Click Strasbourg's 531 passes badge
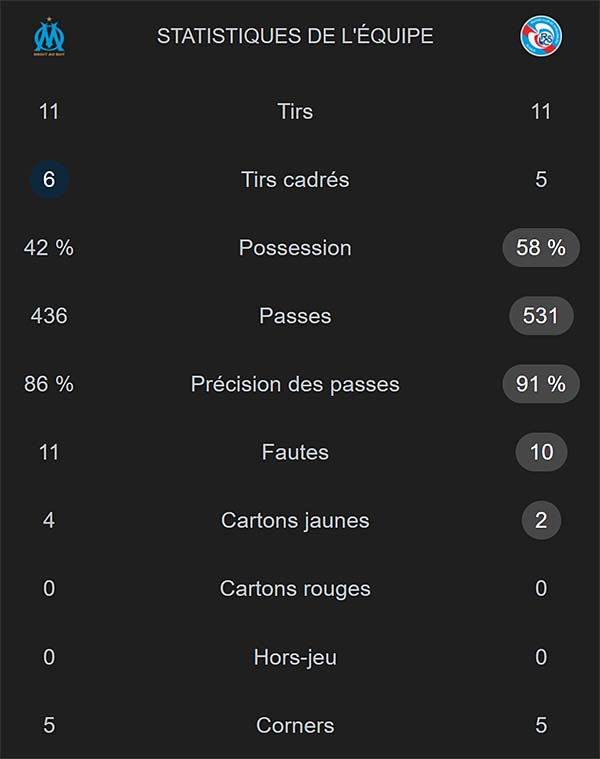This screenshot has width=600, height=759. (x=541, y=316)
